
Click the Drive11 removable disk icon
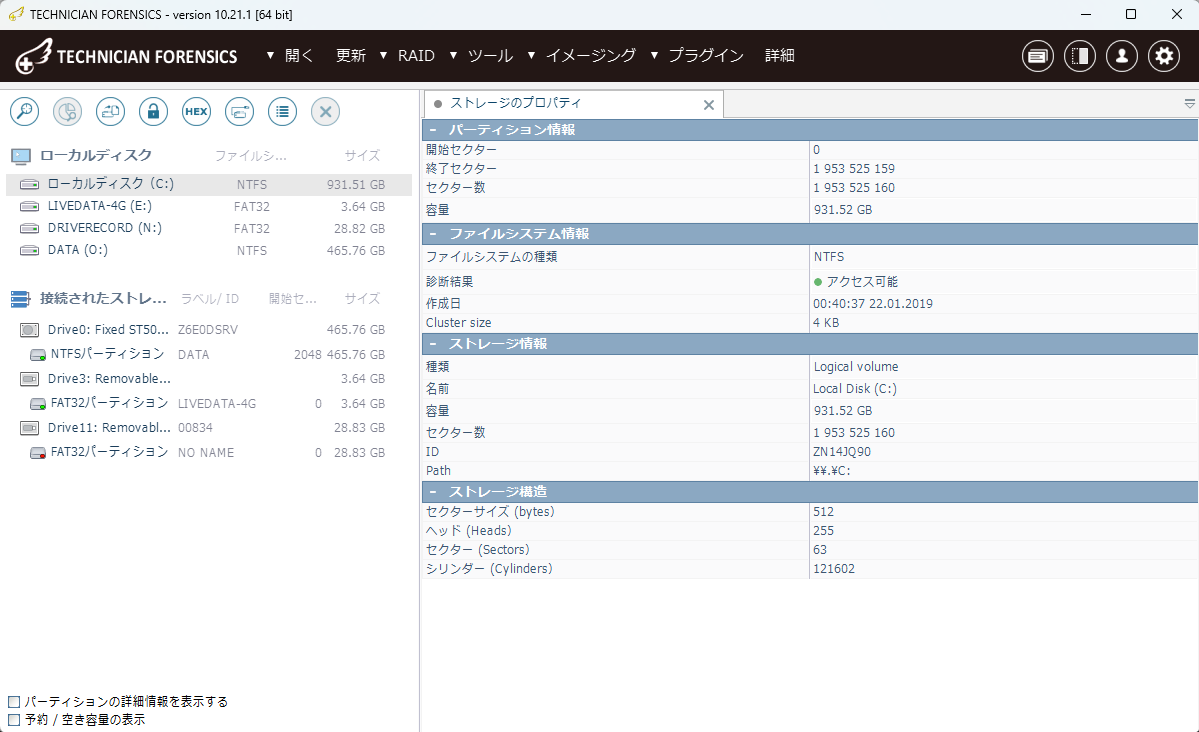[x=29, y=428]
